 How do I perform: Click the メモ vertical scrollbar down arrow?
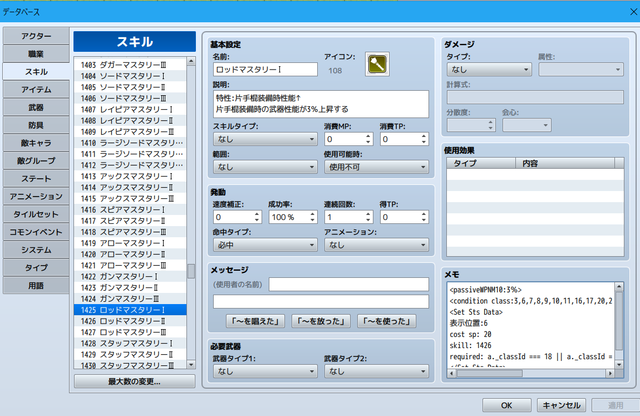tap(619, 365)
